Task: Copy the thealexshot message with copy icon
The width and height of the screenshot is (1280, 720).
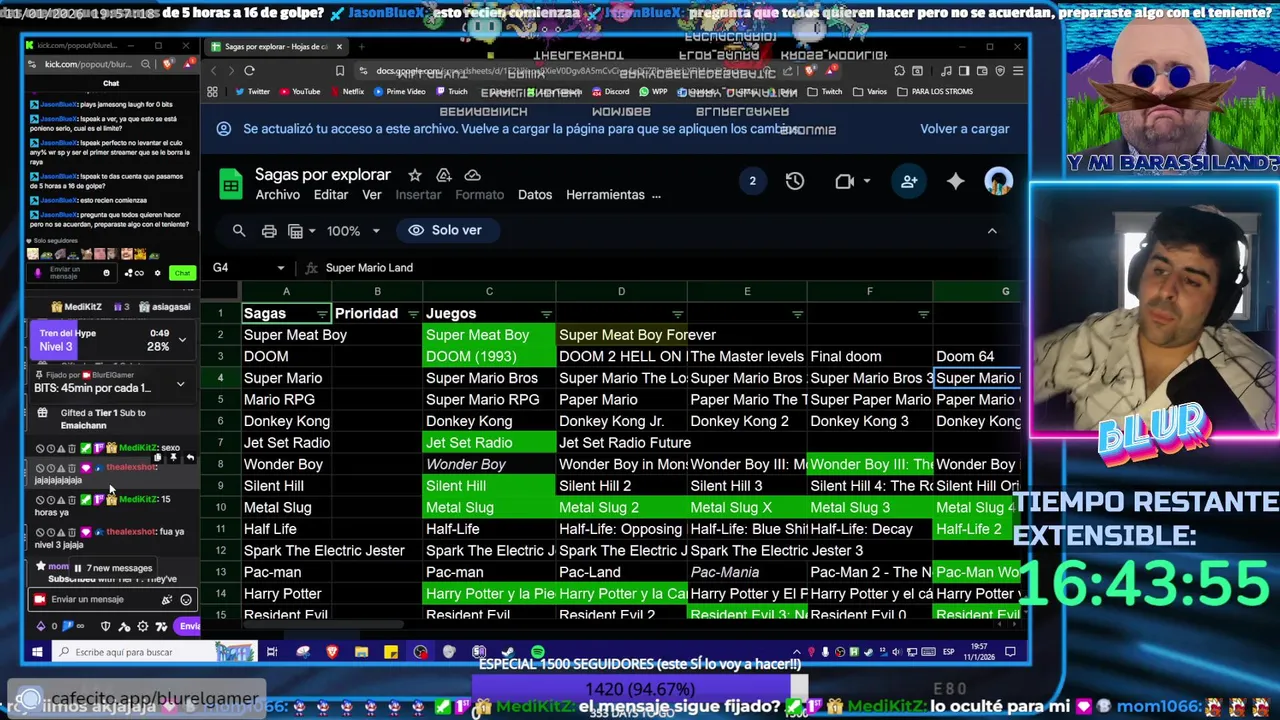Action: [157, 457]
